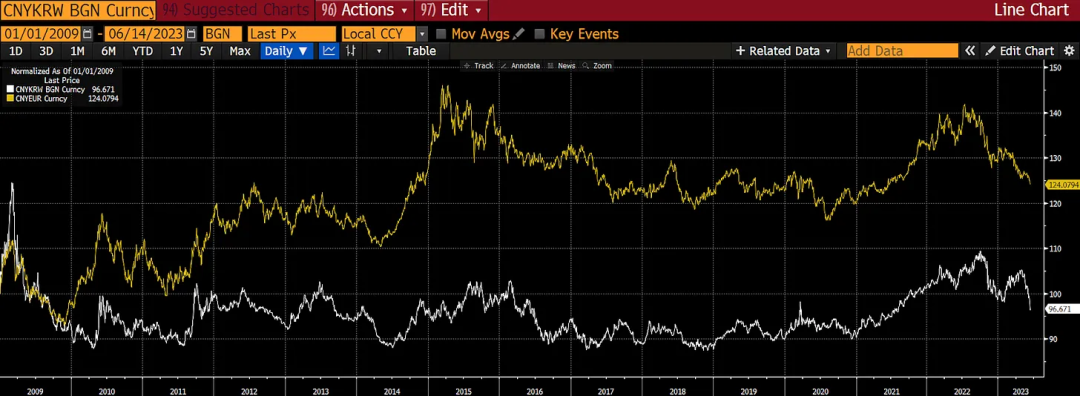Toggle the Track crosshair option
Viewport: 1080px width, 396px height.
[x=479, y=65]
